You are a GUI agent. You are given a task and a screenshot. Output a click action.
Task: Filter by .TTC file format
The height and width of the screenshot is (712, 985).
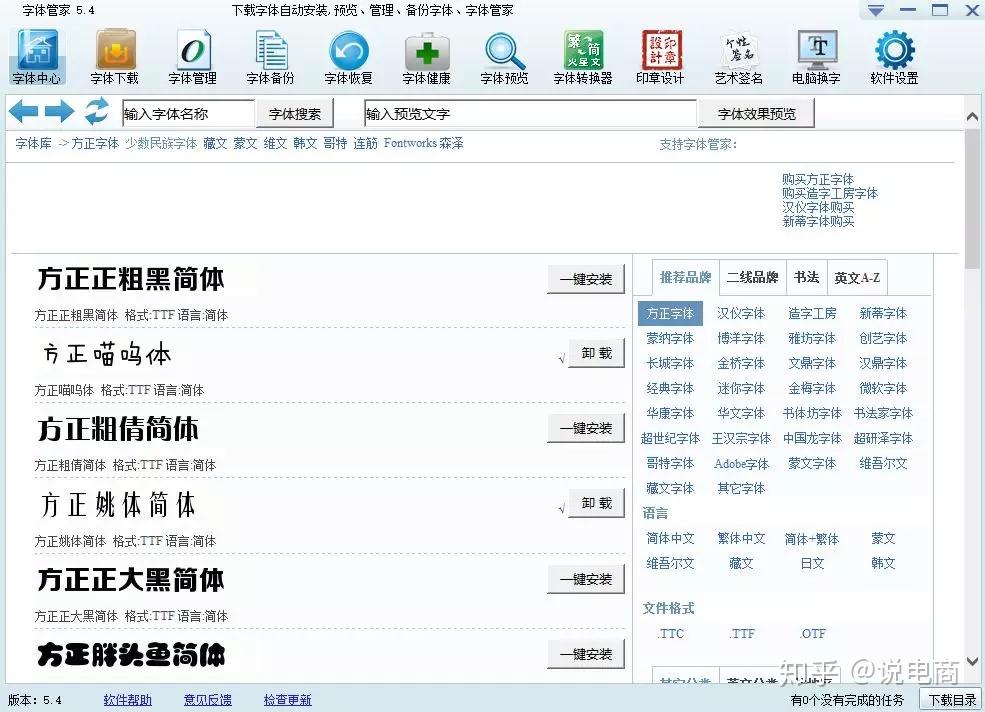[670, 633]
